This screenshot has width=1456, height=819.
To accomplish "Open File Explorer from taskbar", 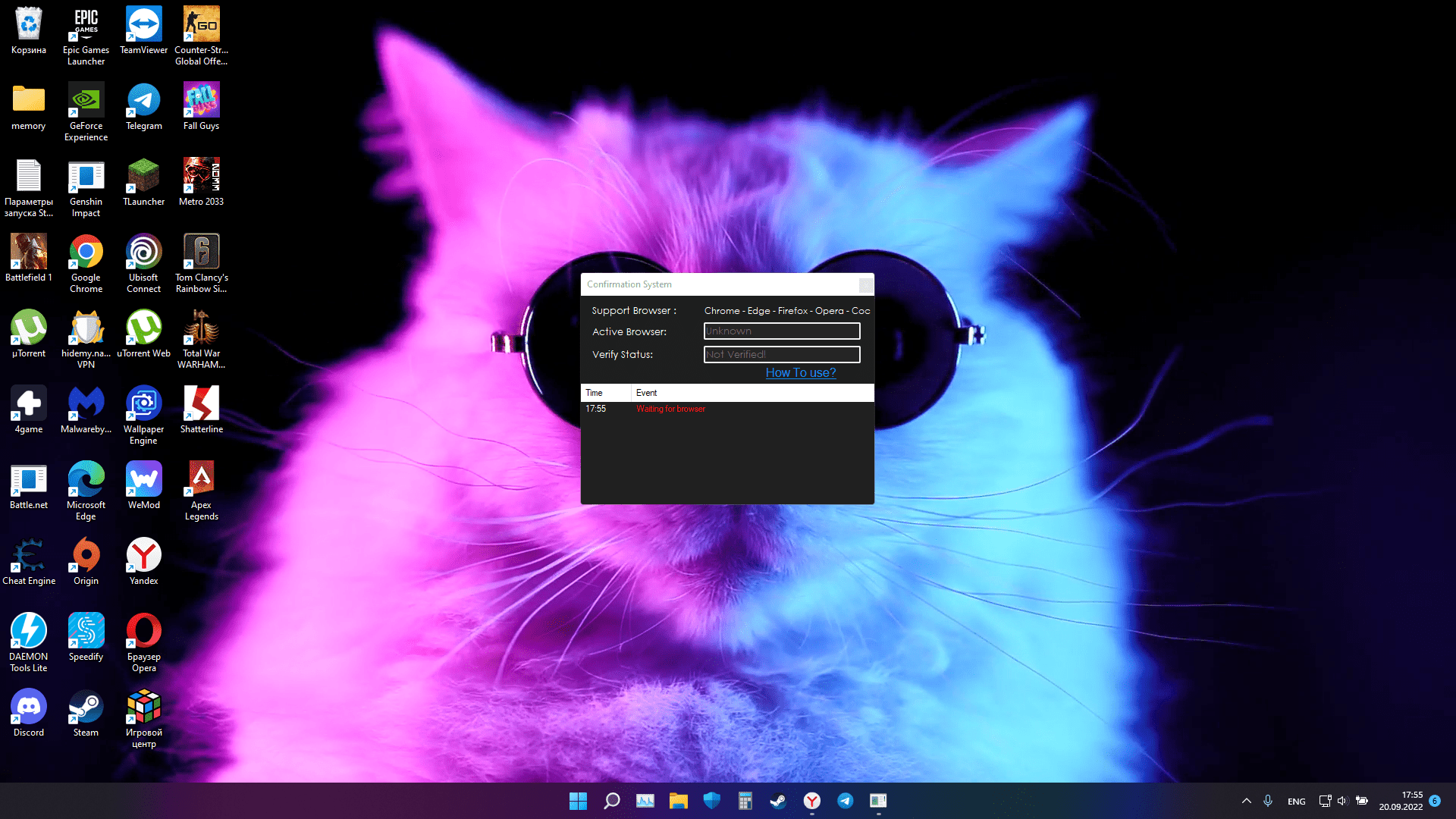I will 678,801.
